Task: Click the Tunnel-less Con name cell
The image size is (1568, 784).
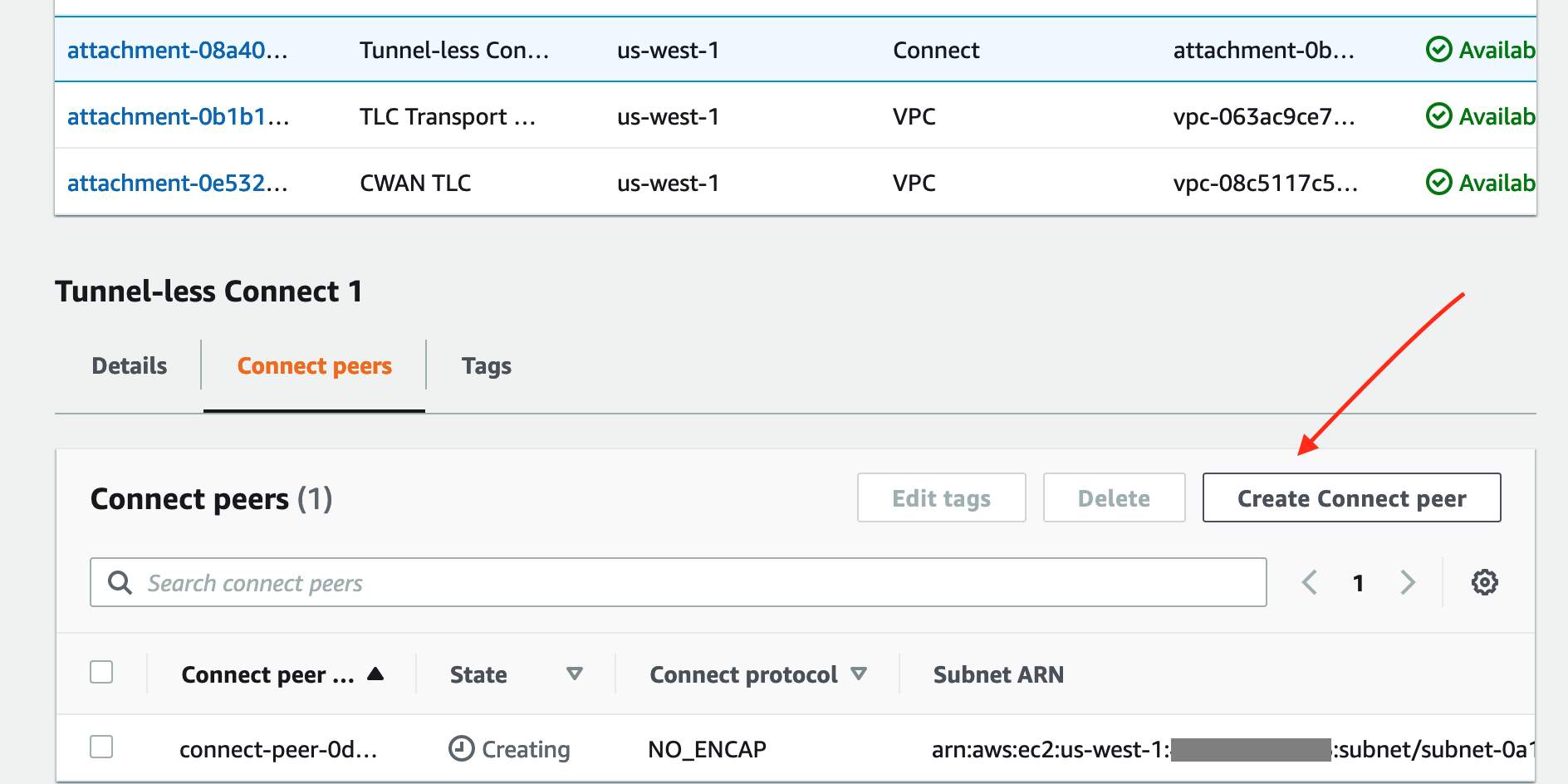Action: click(x=454, y=50)
